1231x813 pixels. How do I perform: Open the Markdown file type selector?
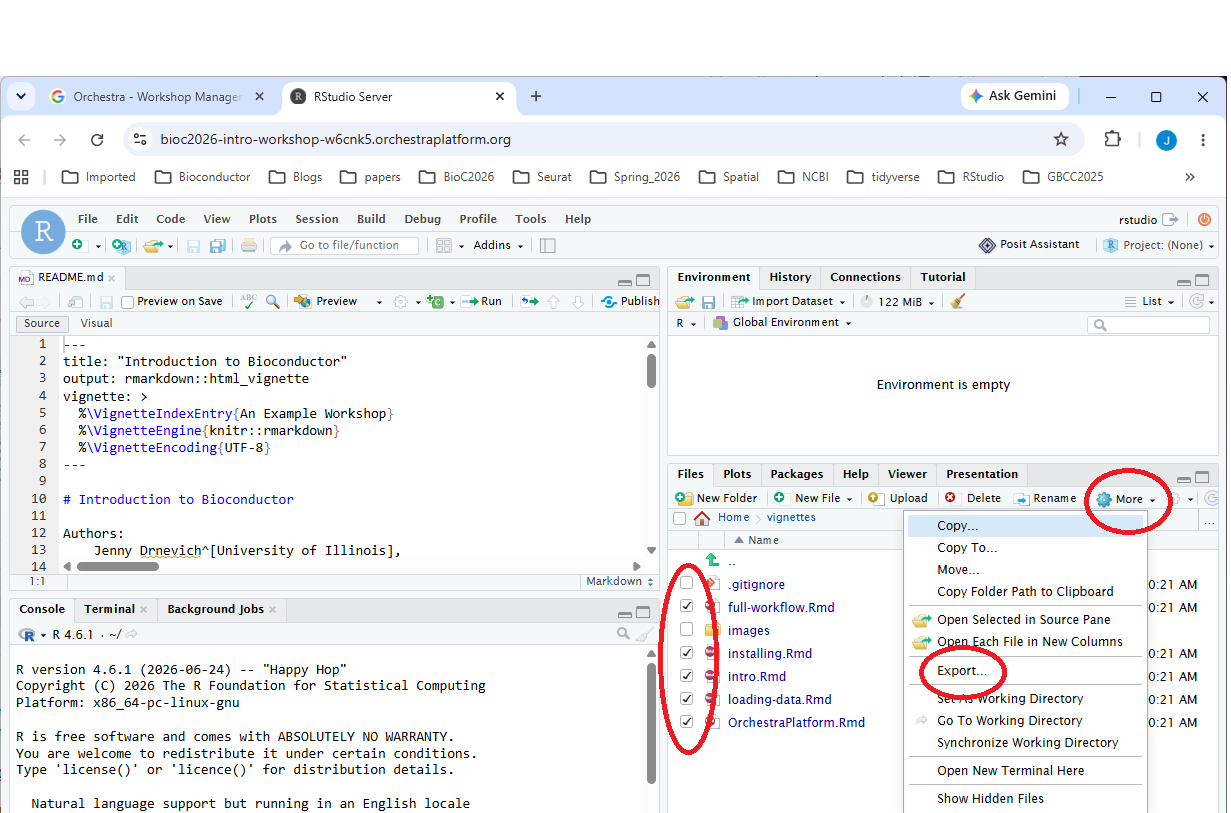(x=619, y=581)
